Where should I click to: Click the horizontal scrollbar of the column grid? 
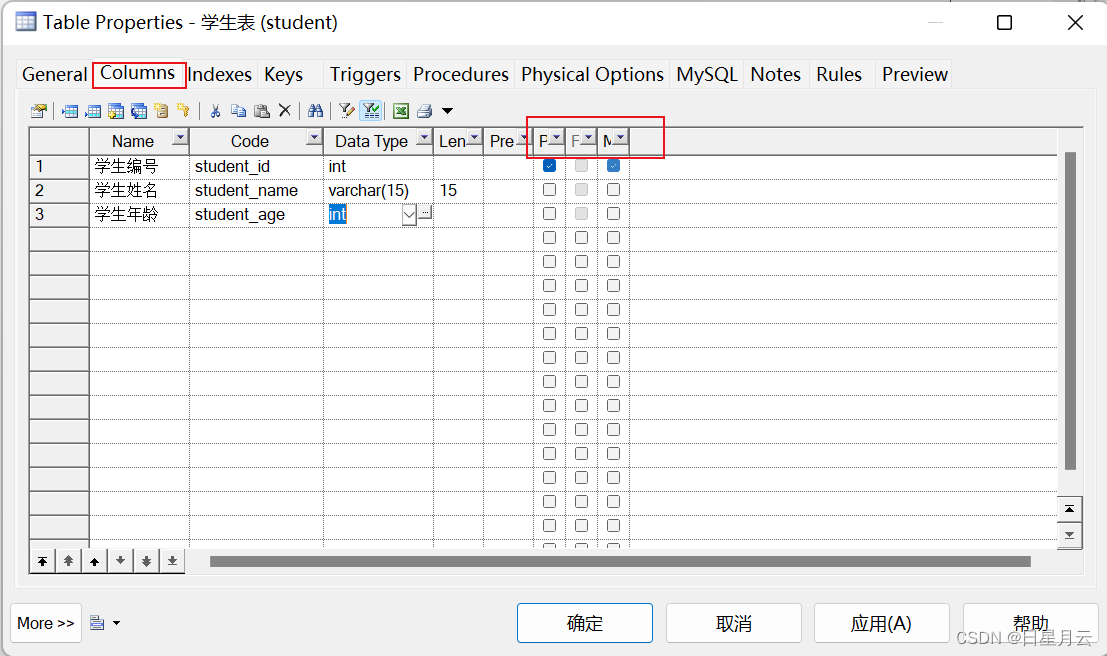click(x=620, y=561)
